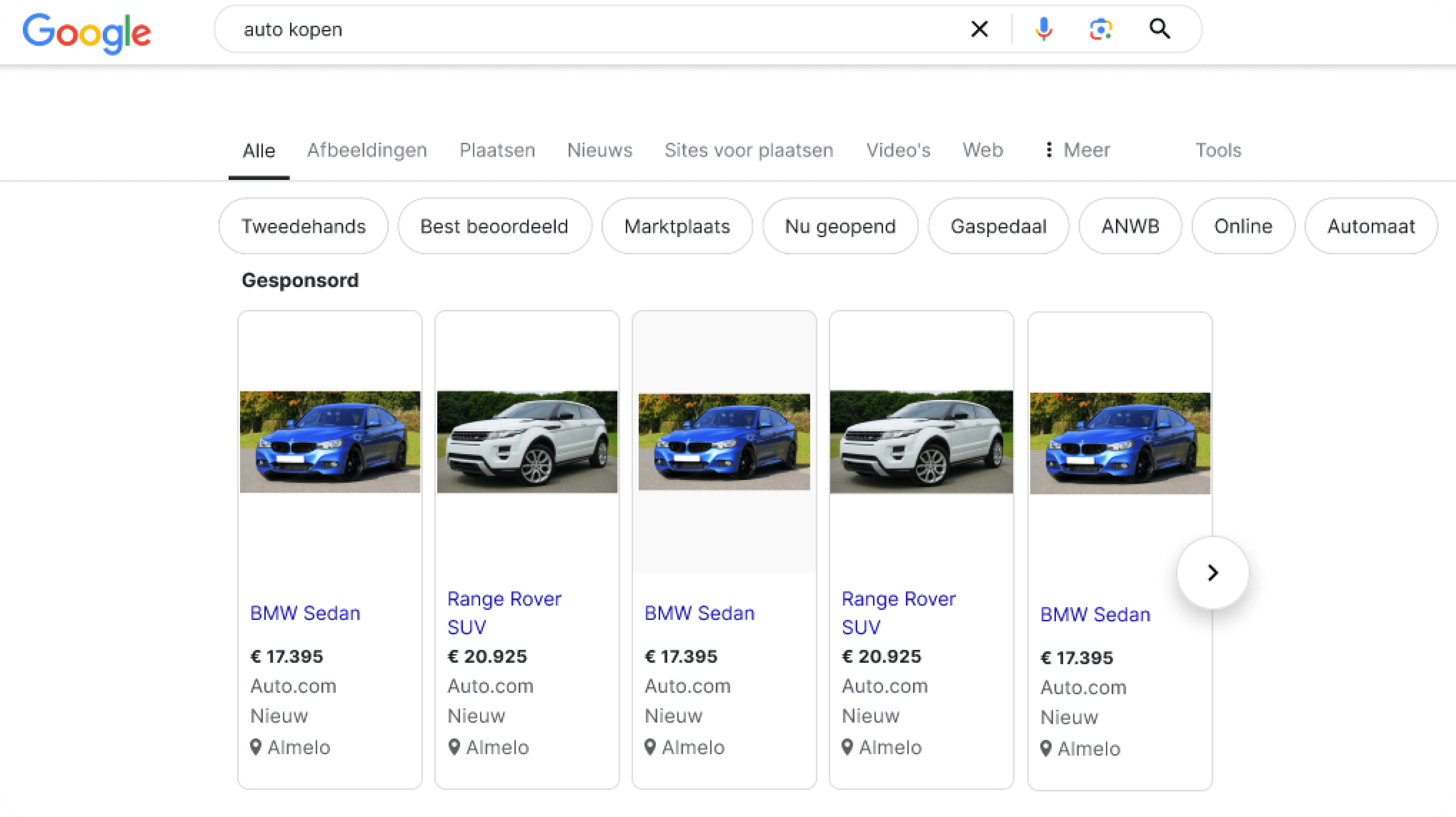Click Auto.com seller in second card
1456x817 pixels.
click(491, 686)
